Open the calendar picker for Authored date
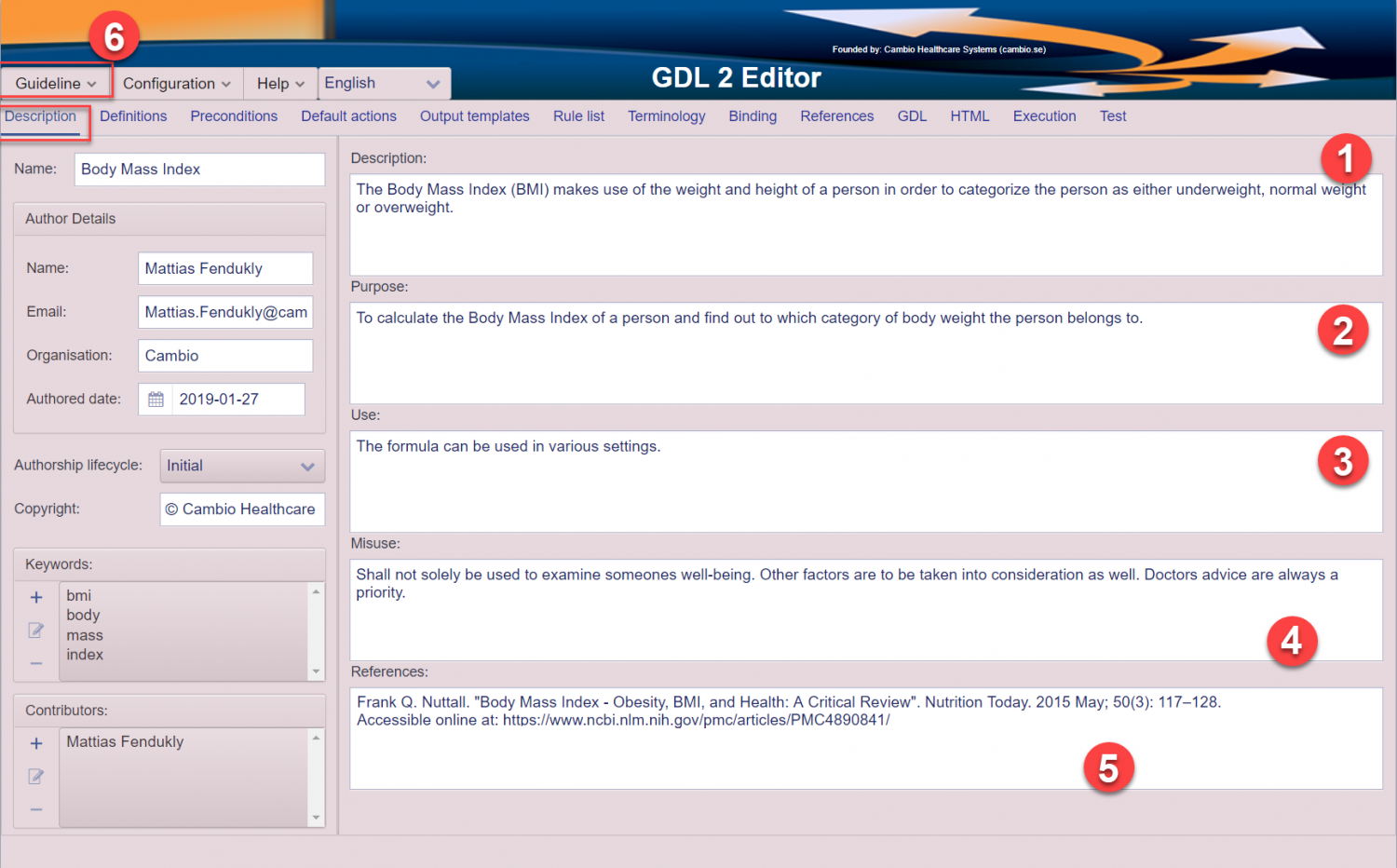The height and width of the screenshot is (868, 1397). [156, 399]
